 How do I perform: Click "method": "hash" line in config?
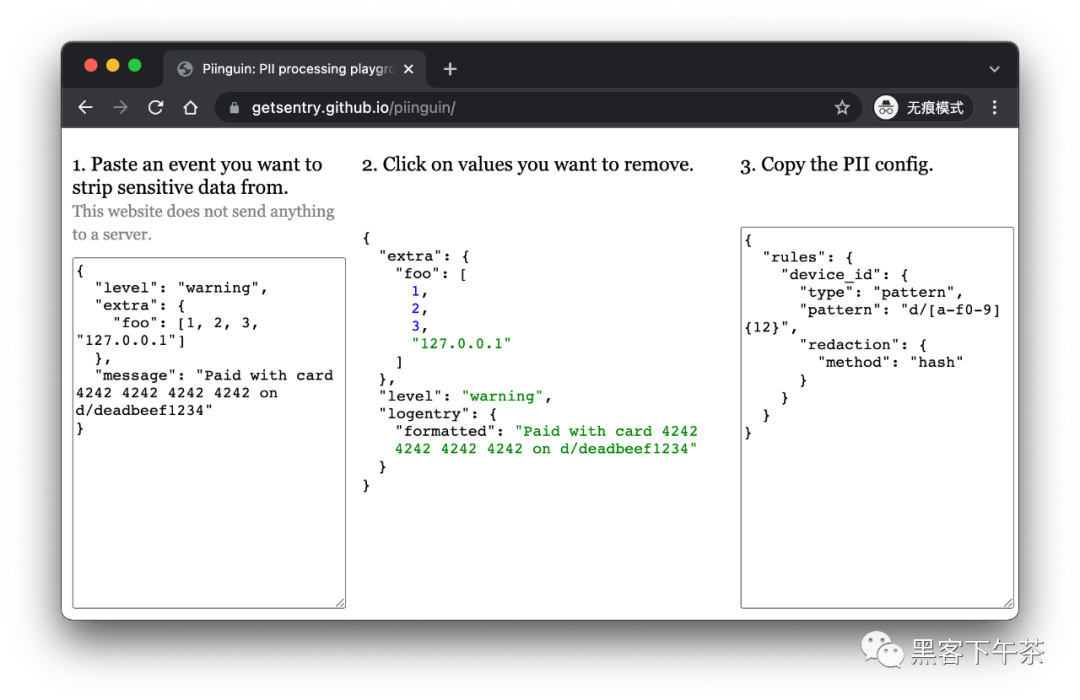point(891,362)
